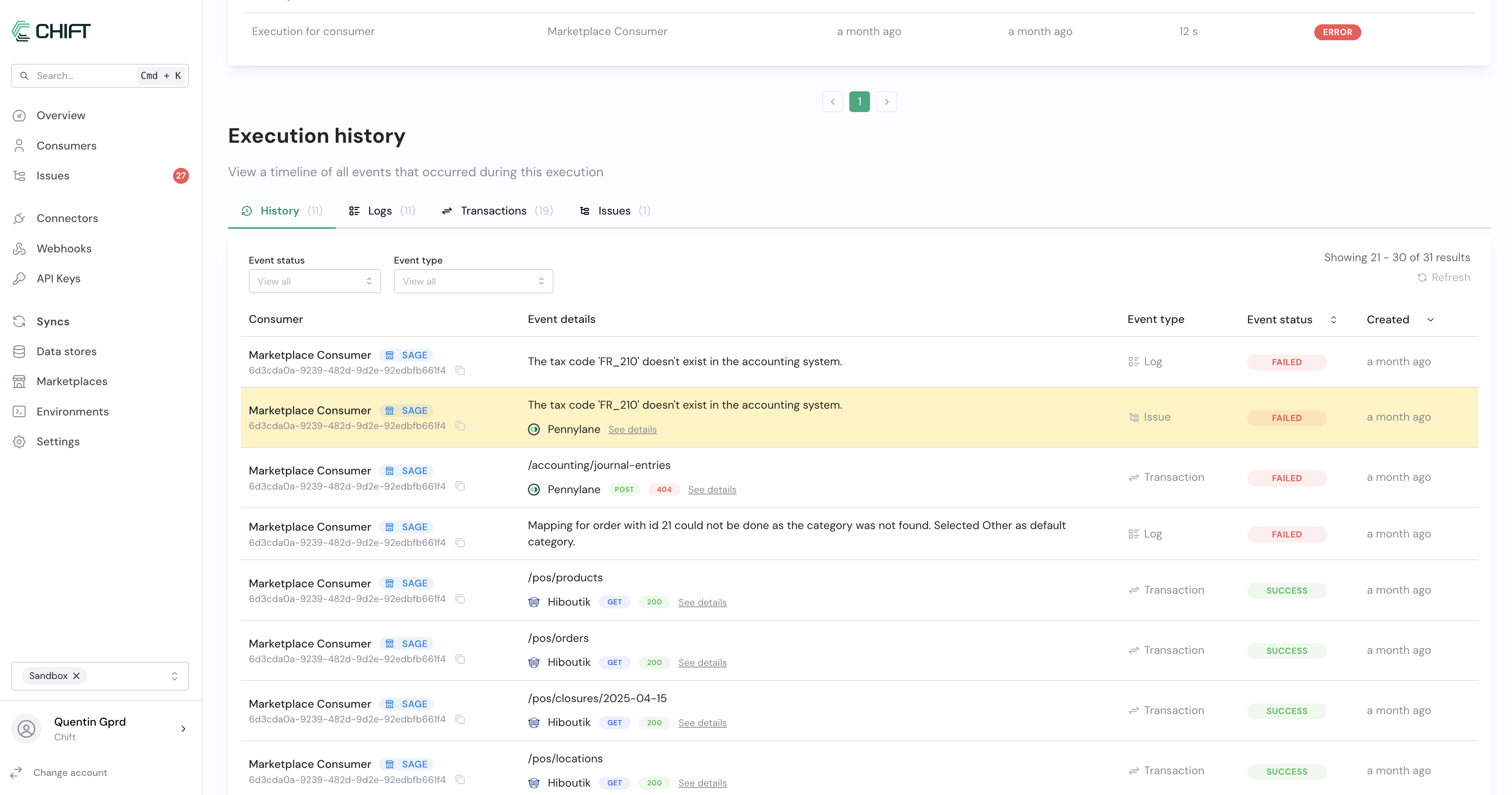1512x795 pixels.
Task: Click the Refresh icon for results
Action: pyautogui.click(x=1422, y=277)
